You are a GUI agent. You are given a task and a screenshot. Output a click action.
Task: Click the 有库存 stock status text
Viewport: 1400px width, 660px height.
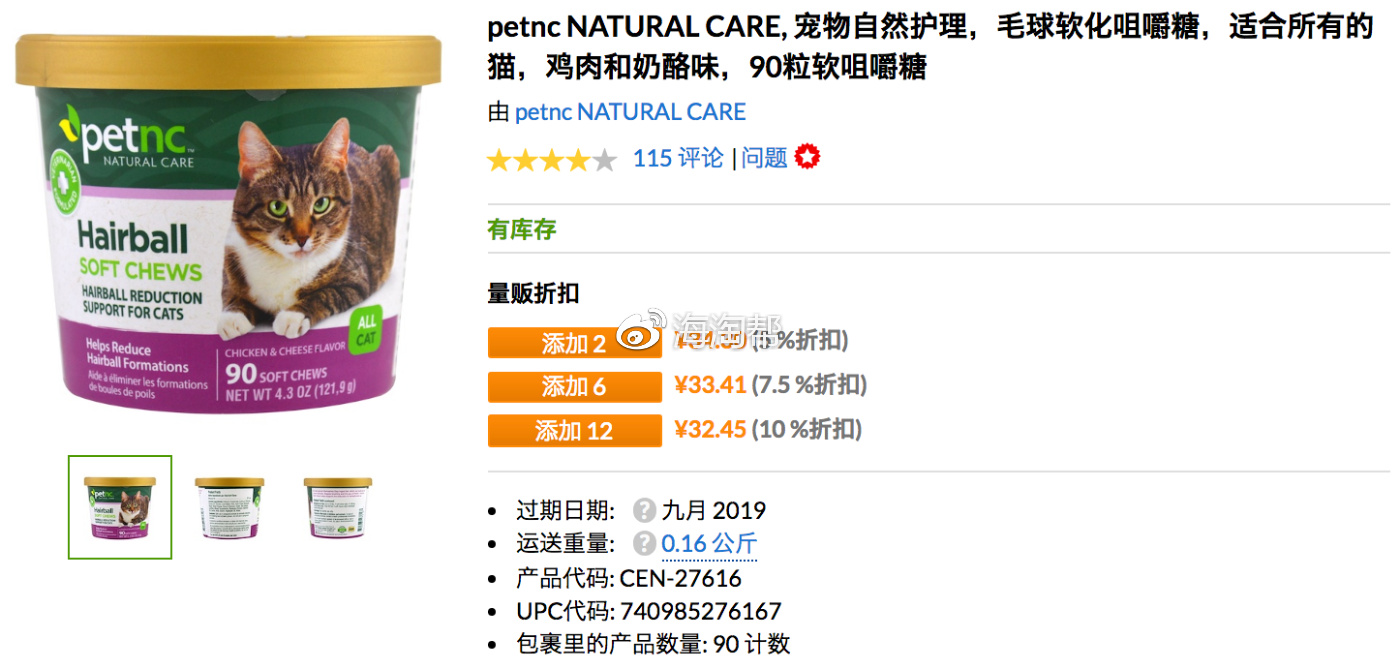coord(521,229)
